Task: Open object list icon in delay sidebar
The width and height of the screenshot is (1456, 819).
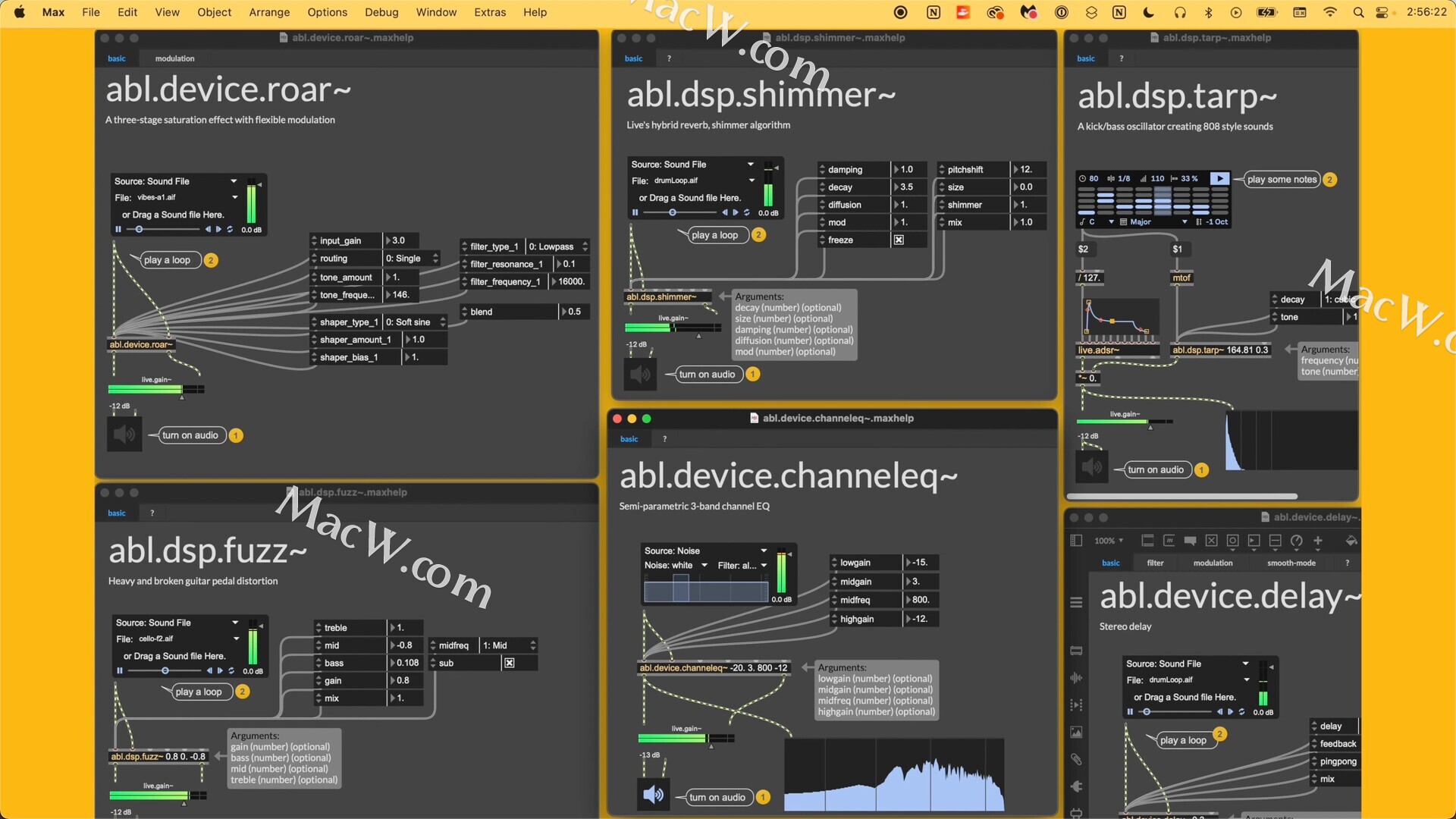Action: coord(1076,602)
